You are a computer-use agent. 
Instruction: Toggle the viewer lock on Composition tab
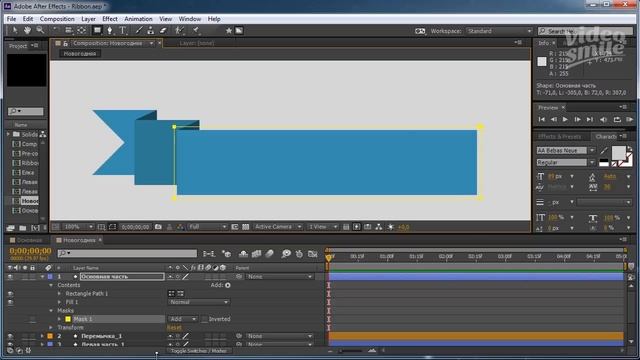[x=65, y=43]
